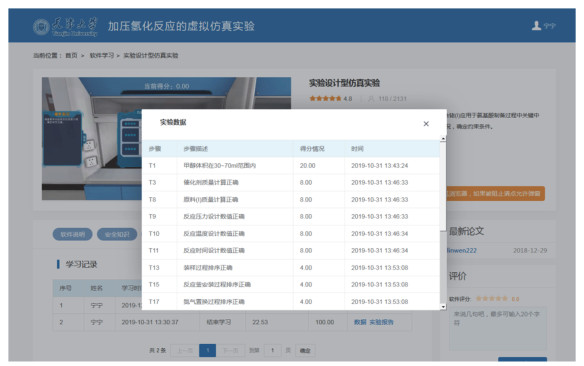
Task: Click the scrollbar down arrow in dialog
Action: pos(443,307)
